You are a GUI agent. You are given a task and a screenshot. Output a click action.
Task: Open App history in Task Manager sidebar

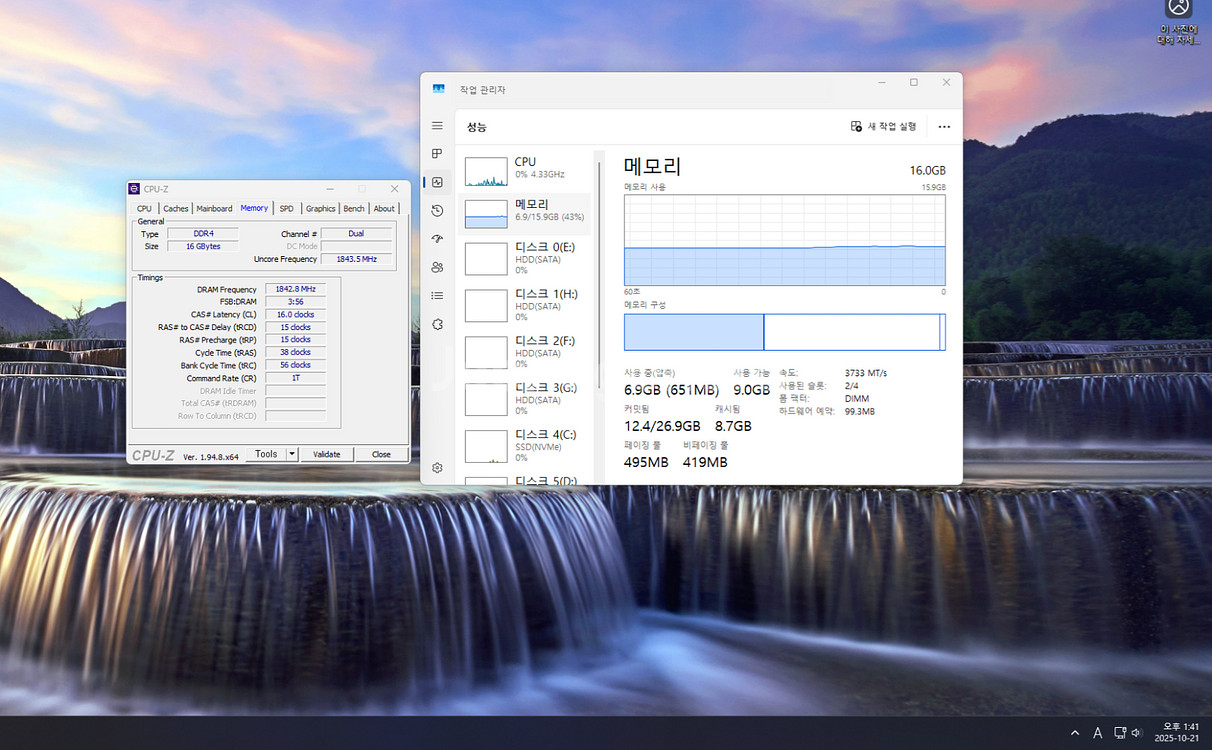pos(437,211)
